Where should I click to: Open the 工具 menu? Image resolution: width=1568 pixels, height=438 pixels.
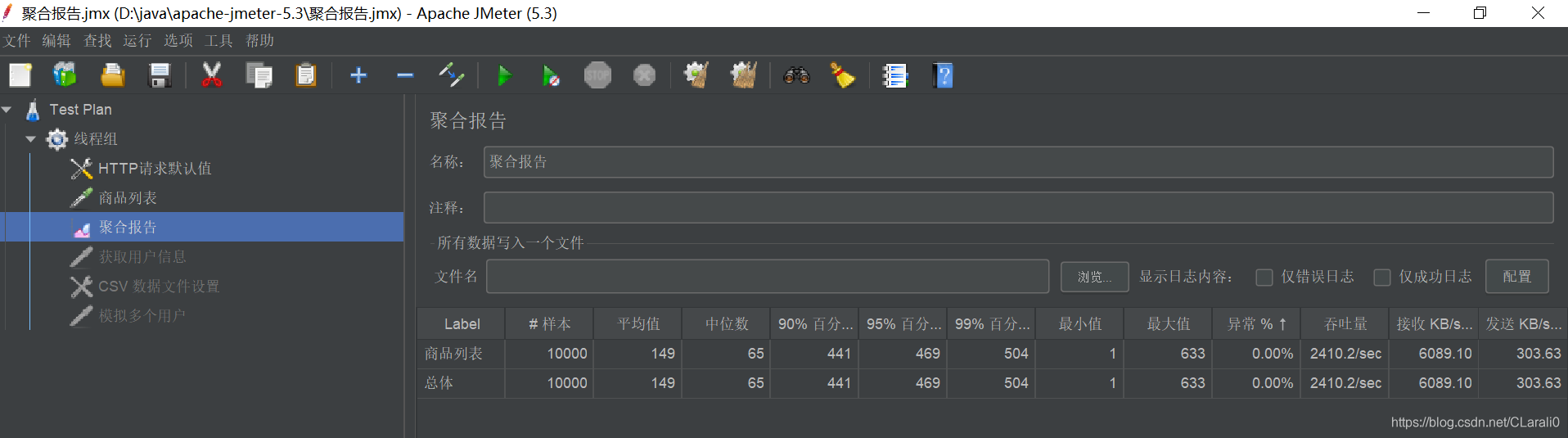(x=219, y=41)
